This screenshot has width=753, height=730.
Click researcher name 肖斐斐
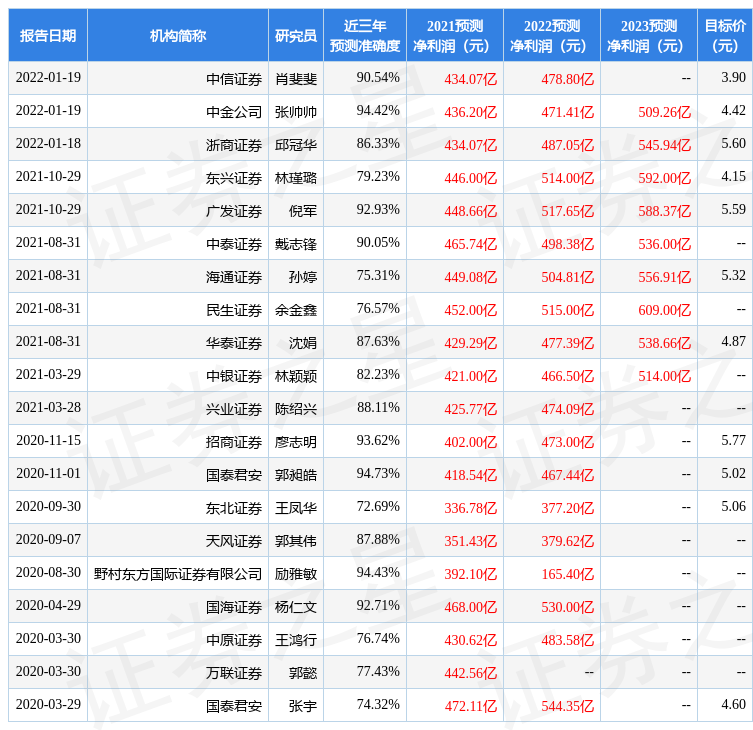tap(296, 79)
